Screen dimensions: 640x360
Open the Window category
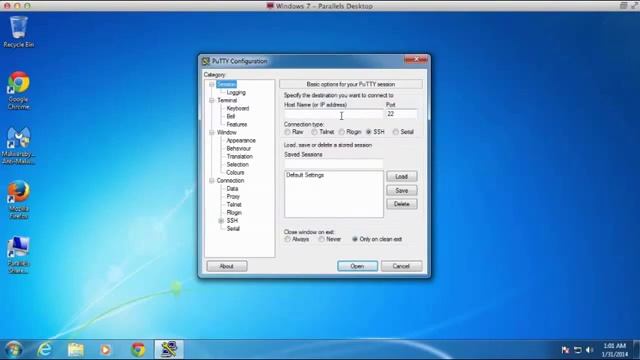(227, 133)
